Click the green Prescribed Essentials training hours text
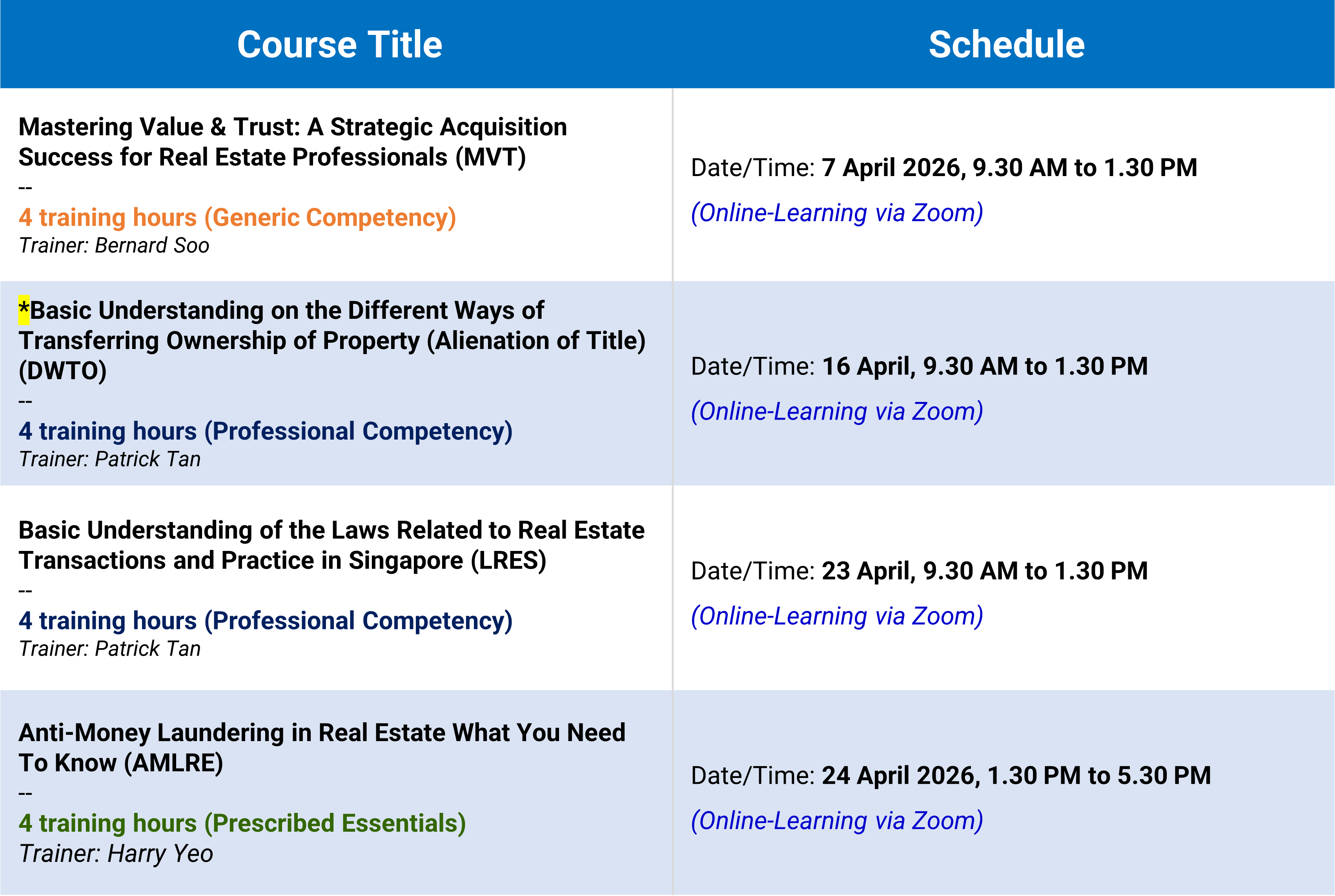 [242, 823]
